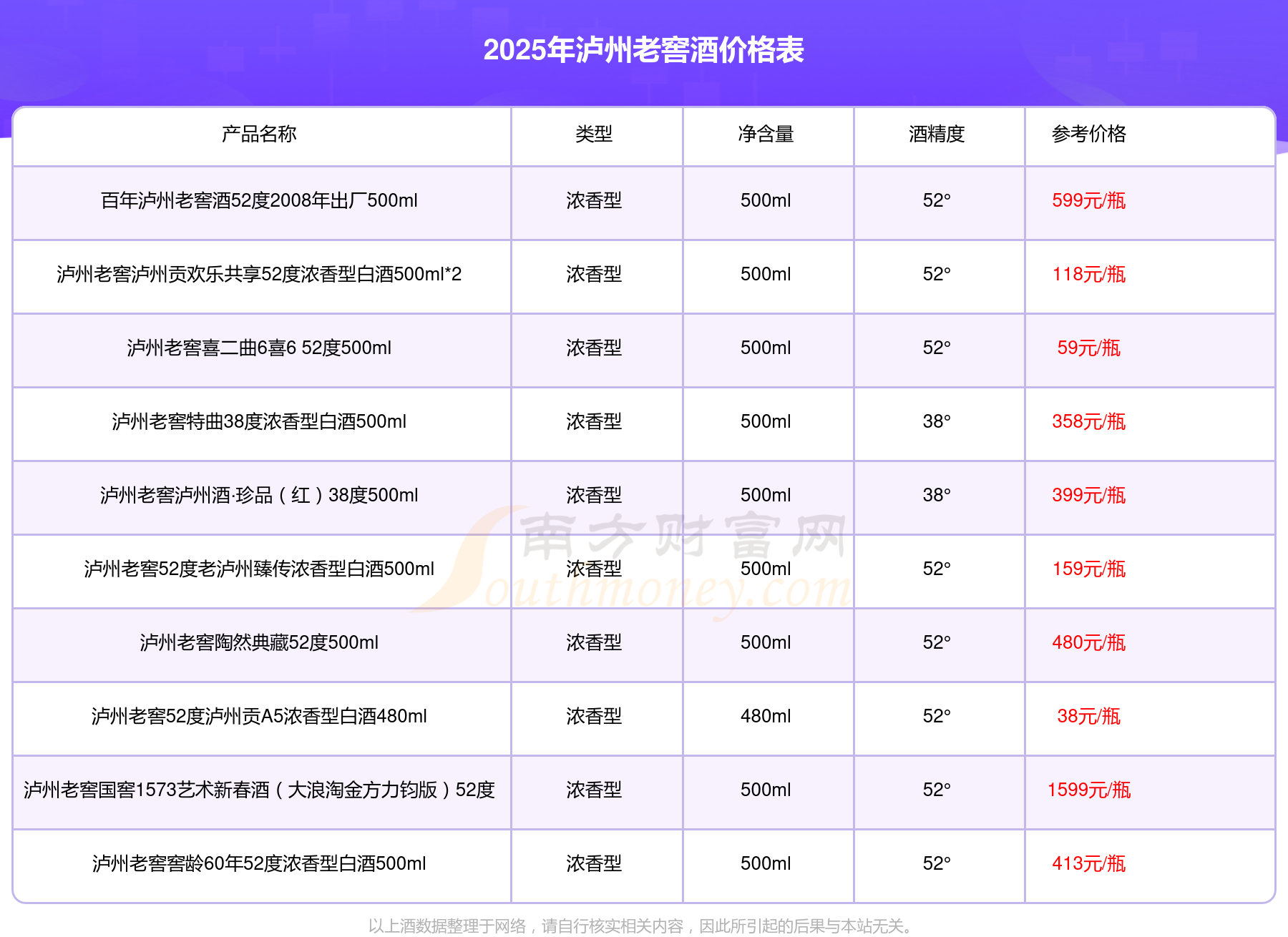Select product "泸州老窖窖龄60年52度浓香型白酒500ml"

pos(259,863)
